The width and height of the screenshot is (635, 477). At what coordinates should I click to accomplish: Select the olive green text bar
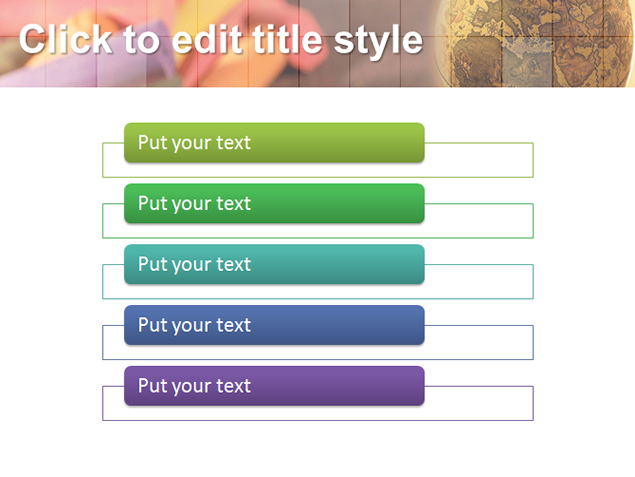pos(274,143)
